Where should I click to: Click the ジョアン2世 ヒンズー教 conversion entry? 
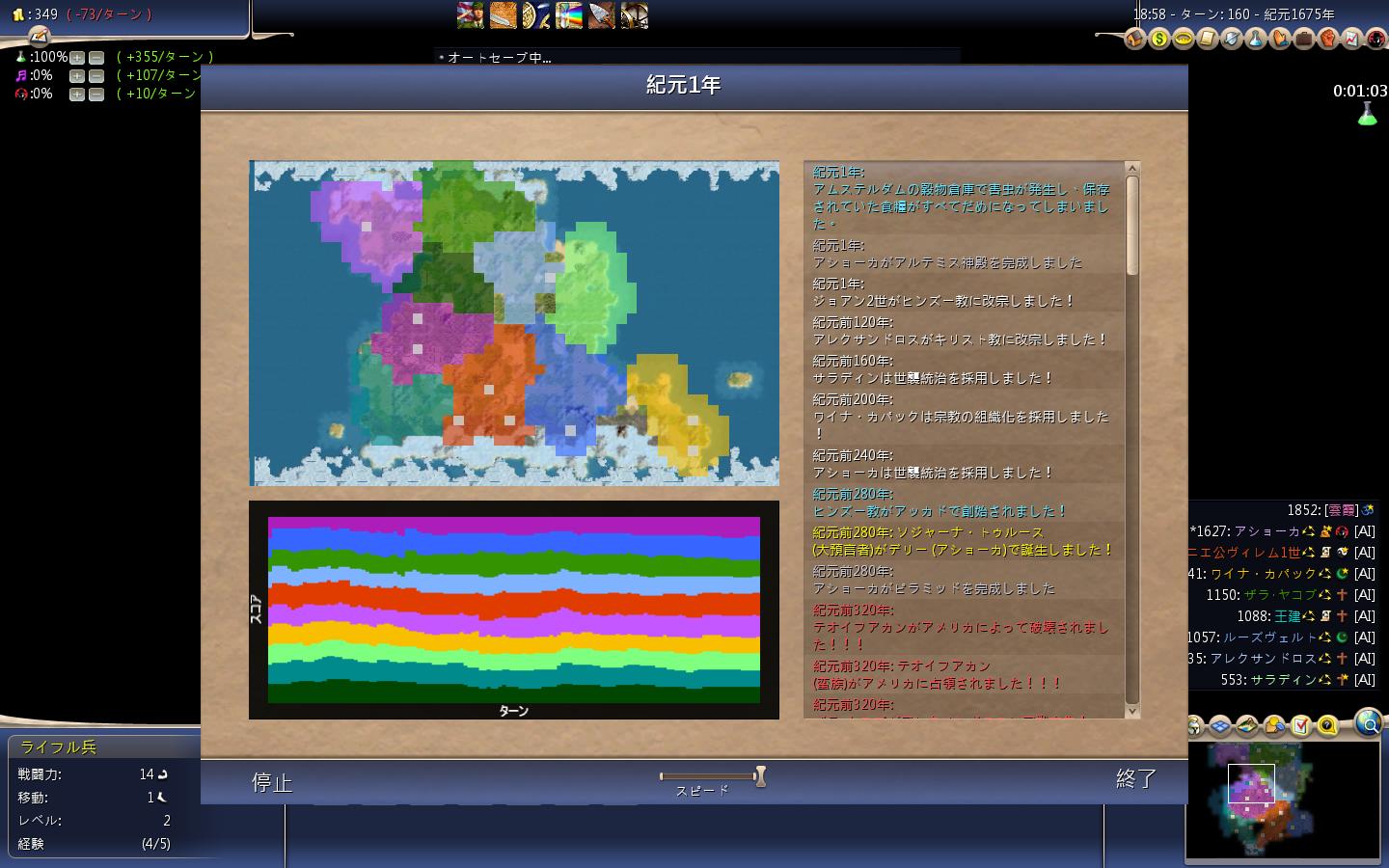tap(965, 293)
